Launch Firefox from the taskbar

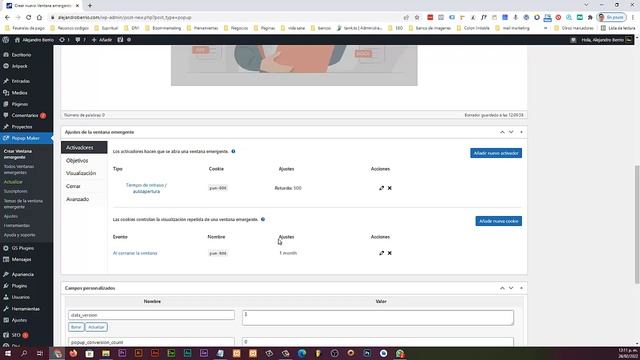click(73, 353)
